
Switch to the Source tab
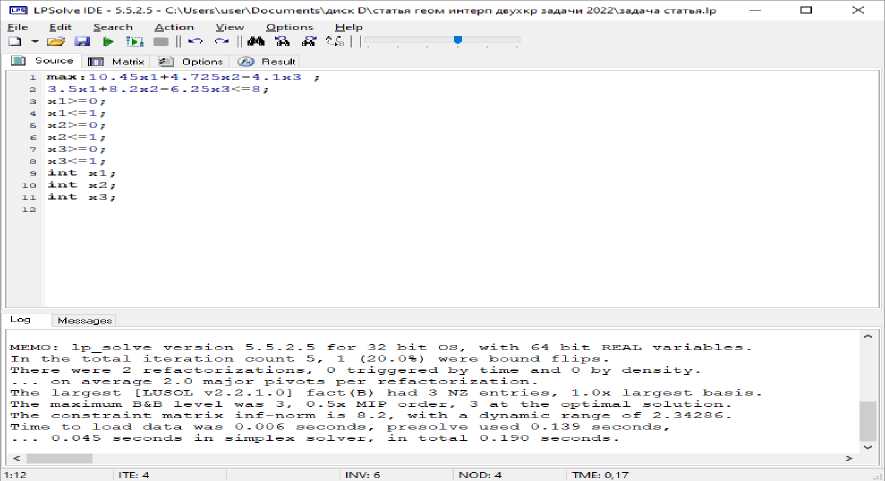tap(43, 61)
